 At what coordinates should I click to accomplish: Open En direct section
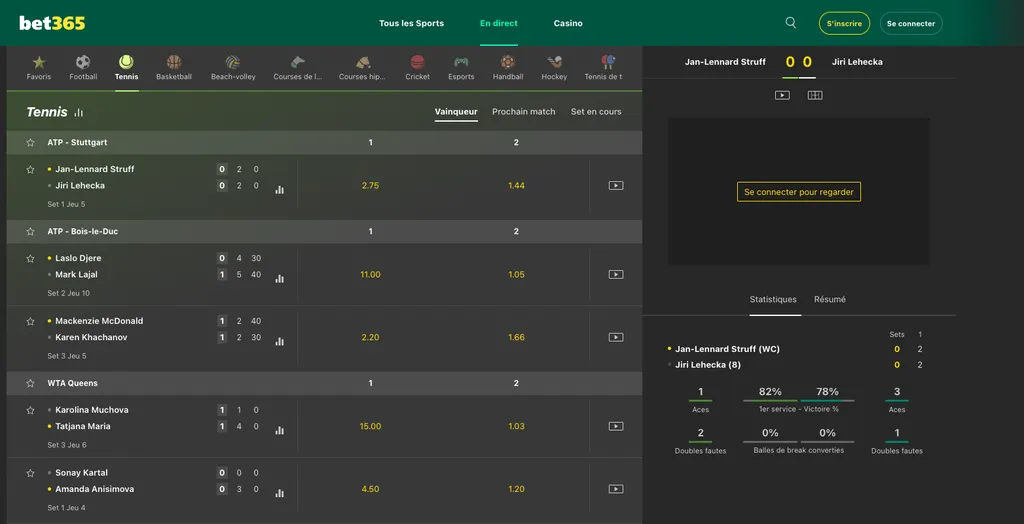coord(499,23)
